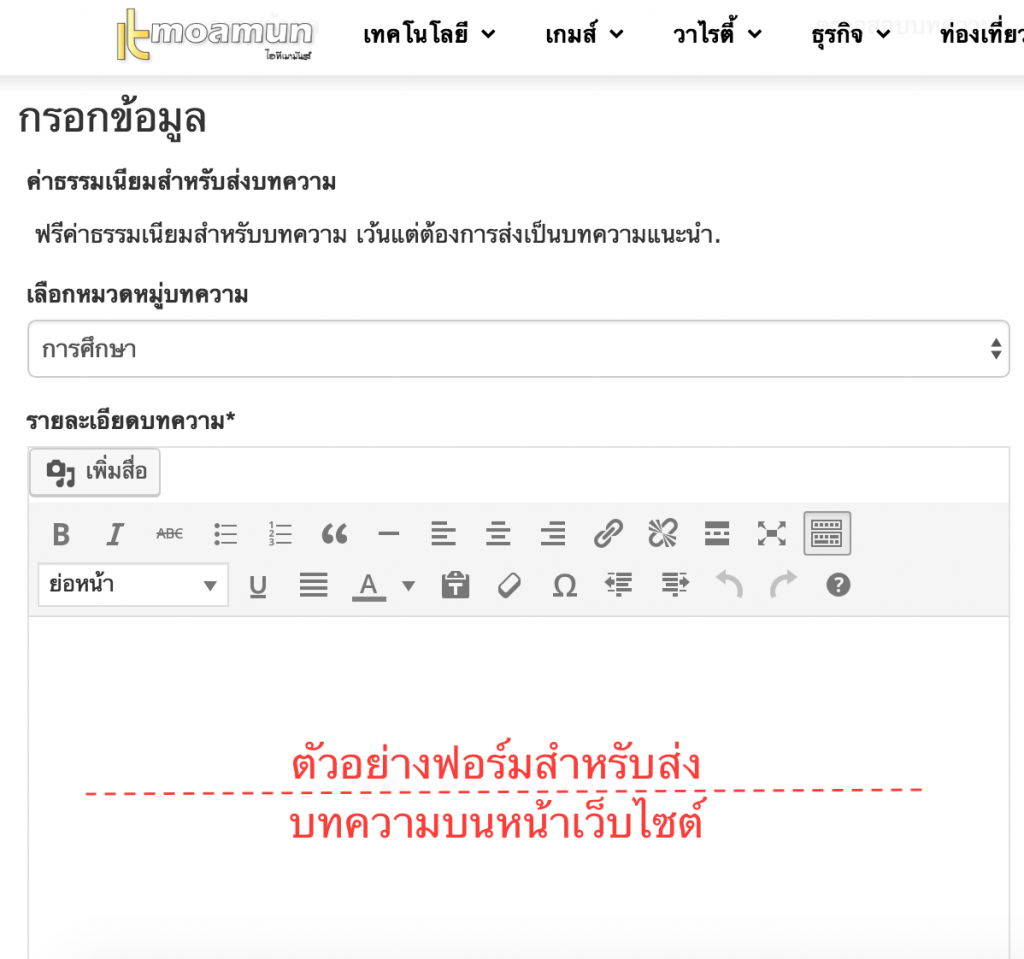Image resolution: width=1024 pixels, height=959 pixels.
Task: Paste as plain text icon
Action: click(455, 585)
